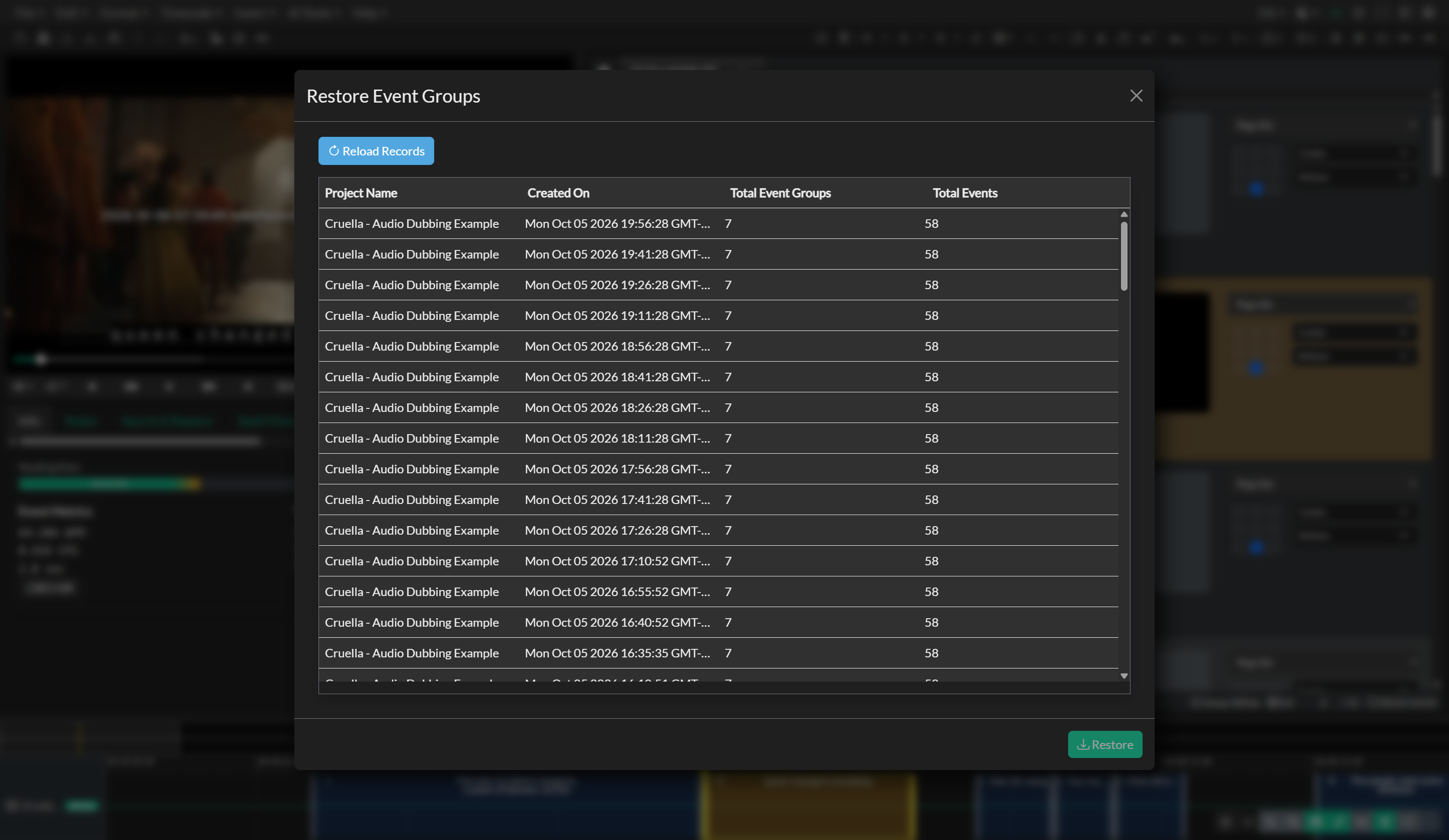Select the record created at 18:56:28

719,346
